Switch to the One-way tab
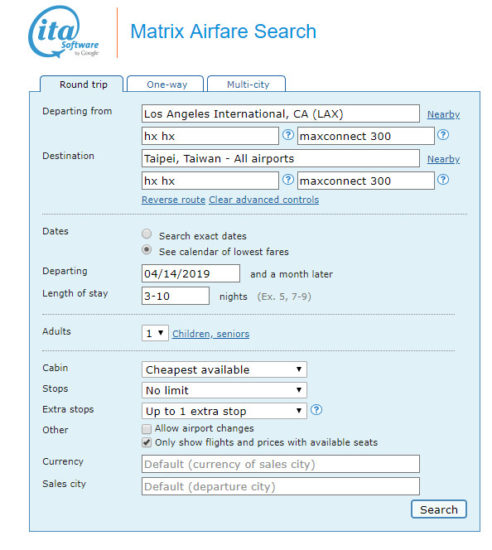The height and width of the screenshot is (550, 492). (166, 84)
